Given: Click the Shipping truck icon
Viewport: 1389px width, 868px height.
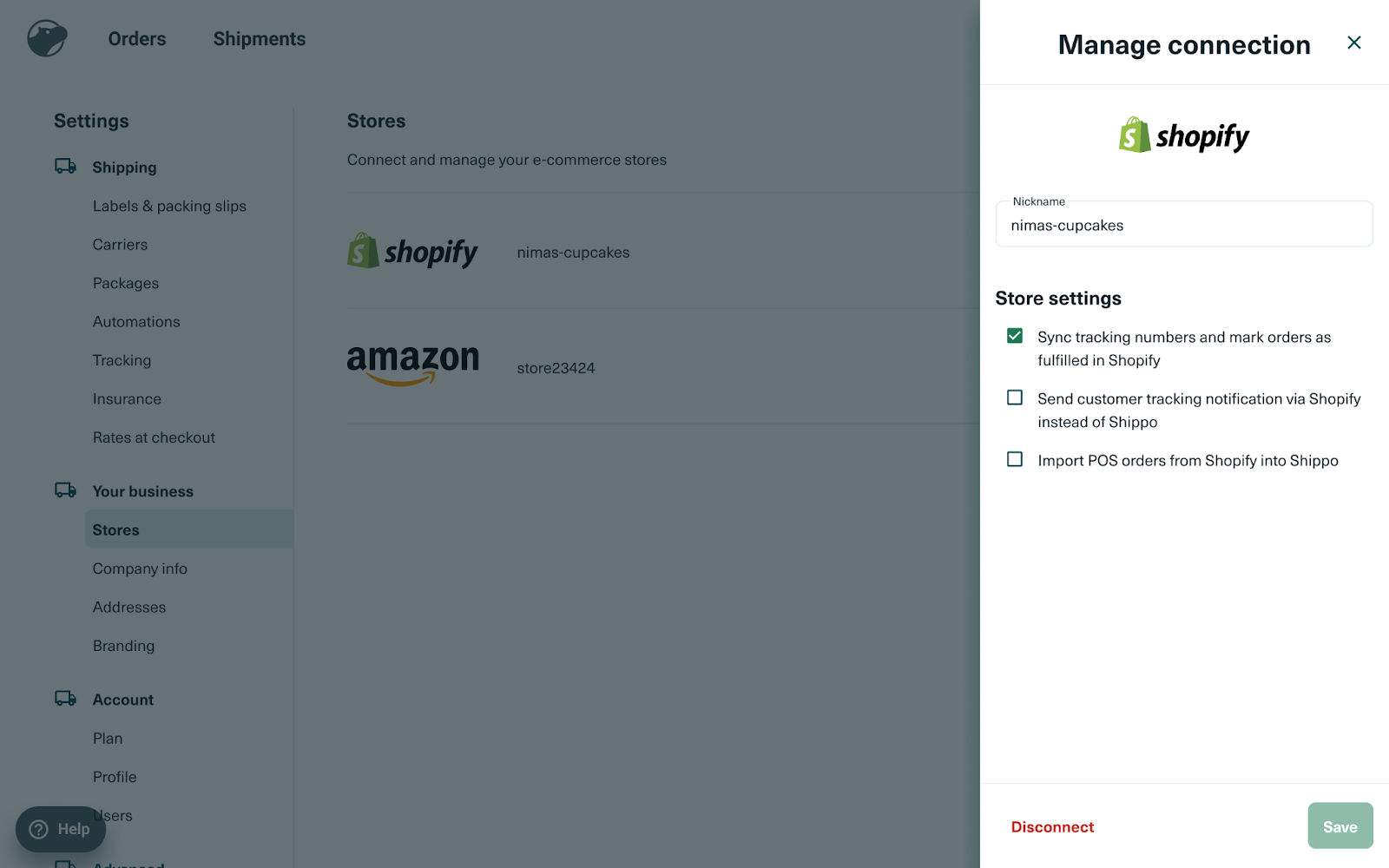Looking at the screenshot, I should pyautogui.click(x=65, y=166).
